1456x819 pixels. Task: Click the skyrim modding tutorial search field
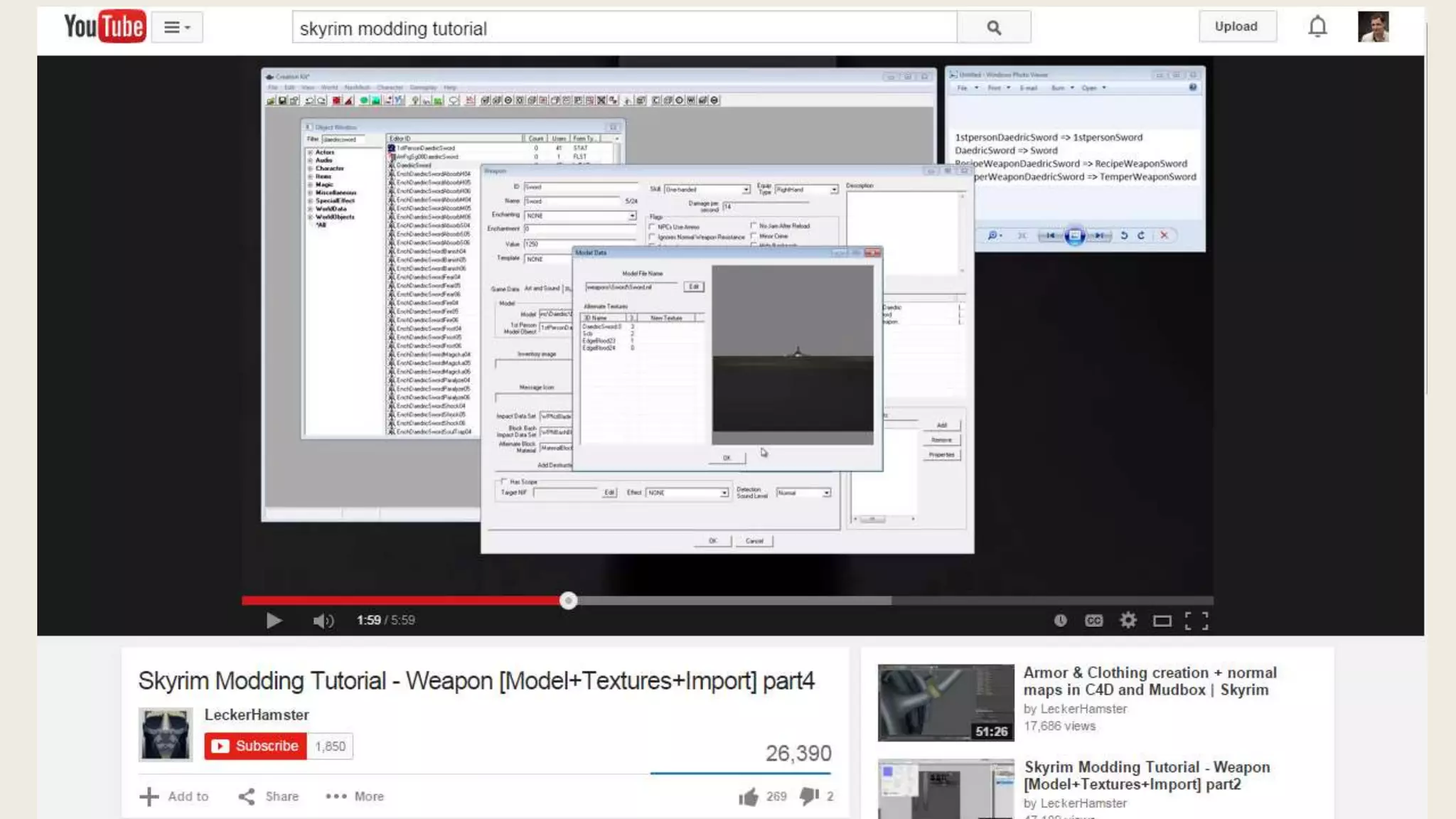(x=624, y=28)
